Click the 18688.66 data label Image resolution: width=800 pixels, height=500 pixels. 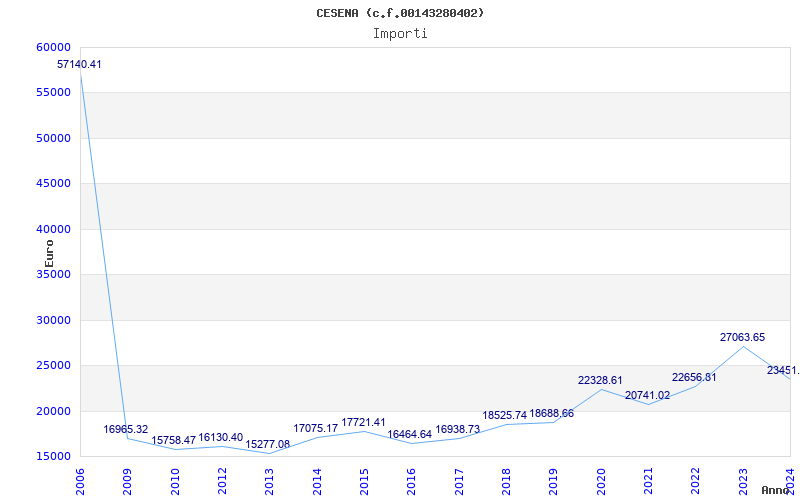[552, 413]
